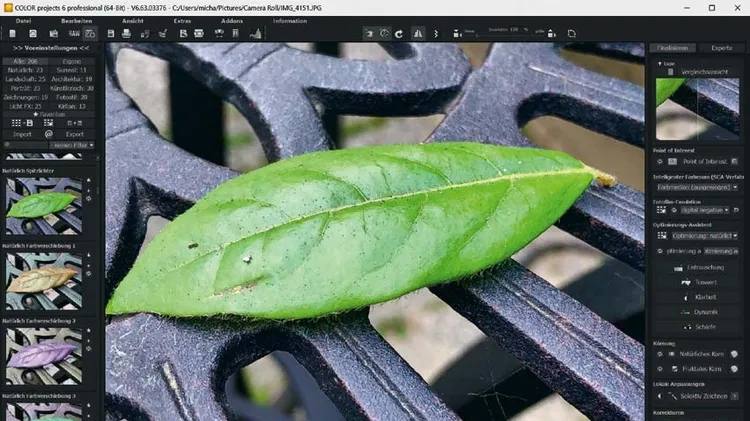Click the trash column icon in toolbar

click(235, 33)
